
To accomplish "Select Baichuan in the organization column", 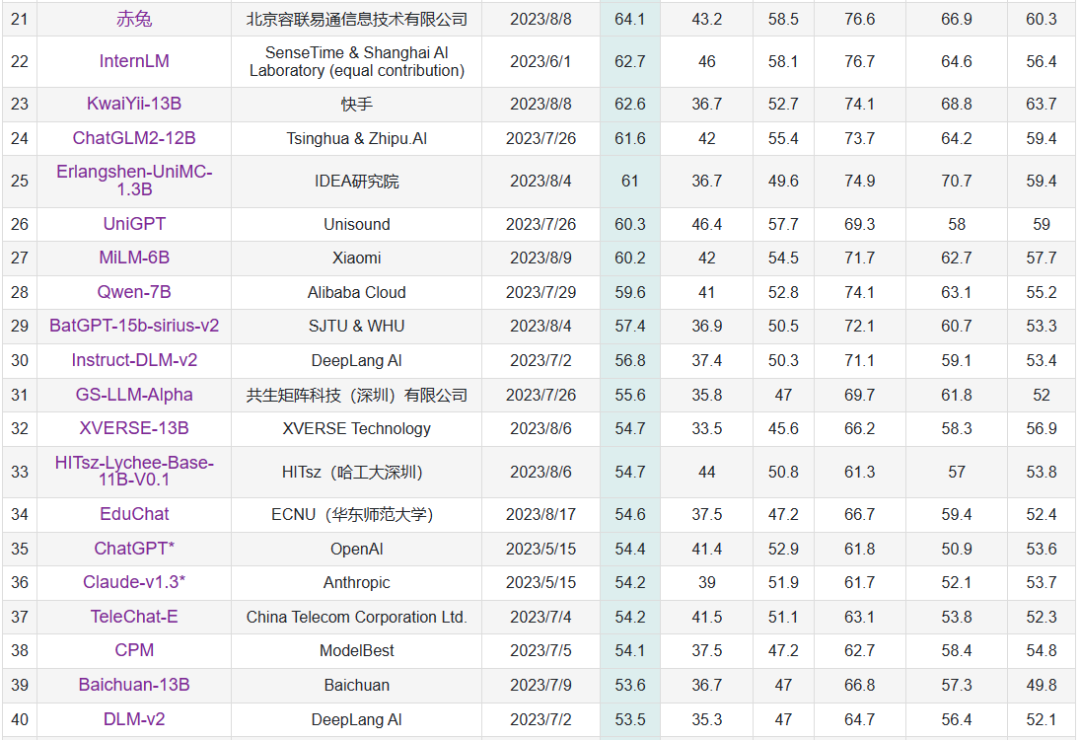I will [x=357, y=686].
